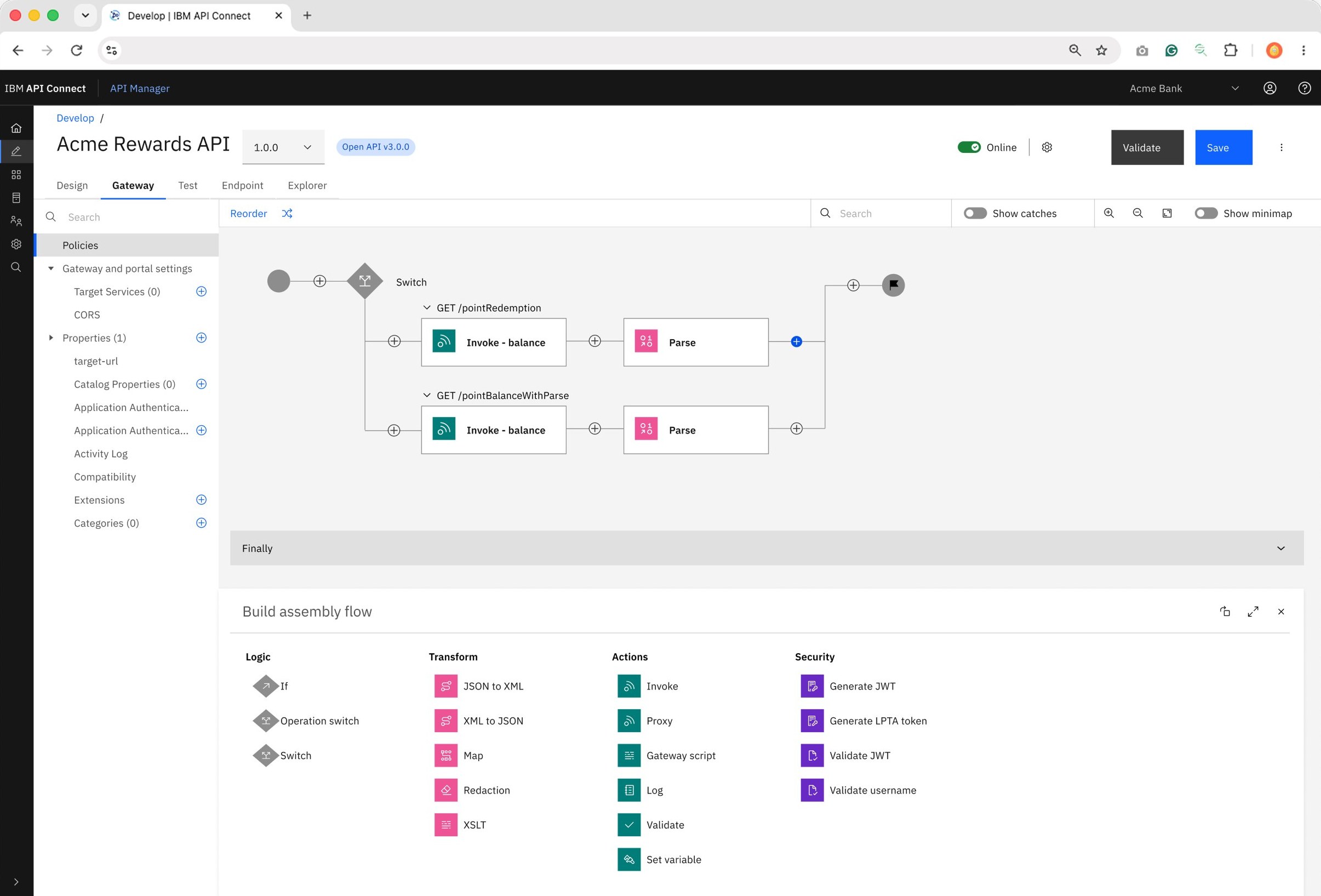The image size is (1321, 896).
Task: Switch to the Endpoint tab
Action: point(242,185)
